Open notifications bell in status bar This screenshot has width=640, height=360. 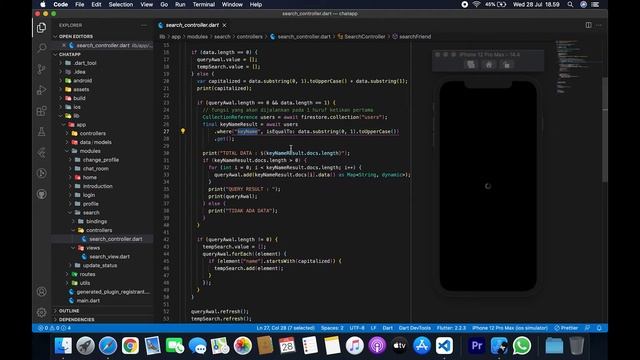click(599, 328)
